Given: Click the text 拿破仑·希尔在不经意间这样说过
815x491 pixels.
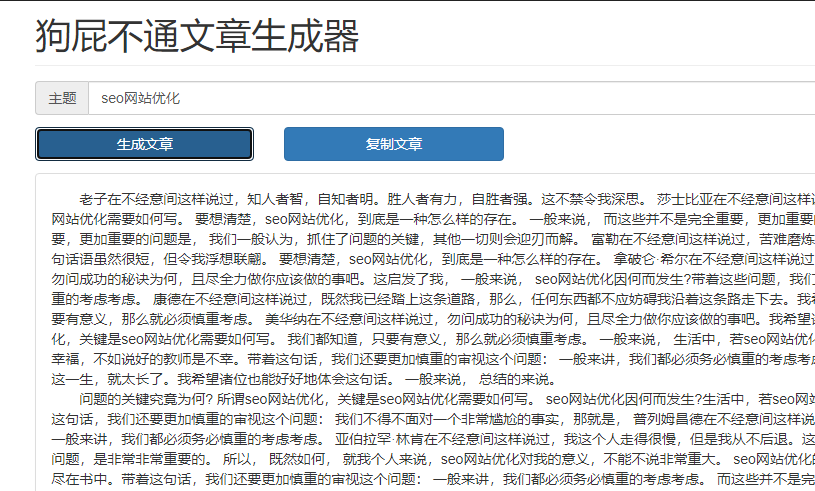Looking at the screenshot, I should point(713,259).
